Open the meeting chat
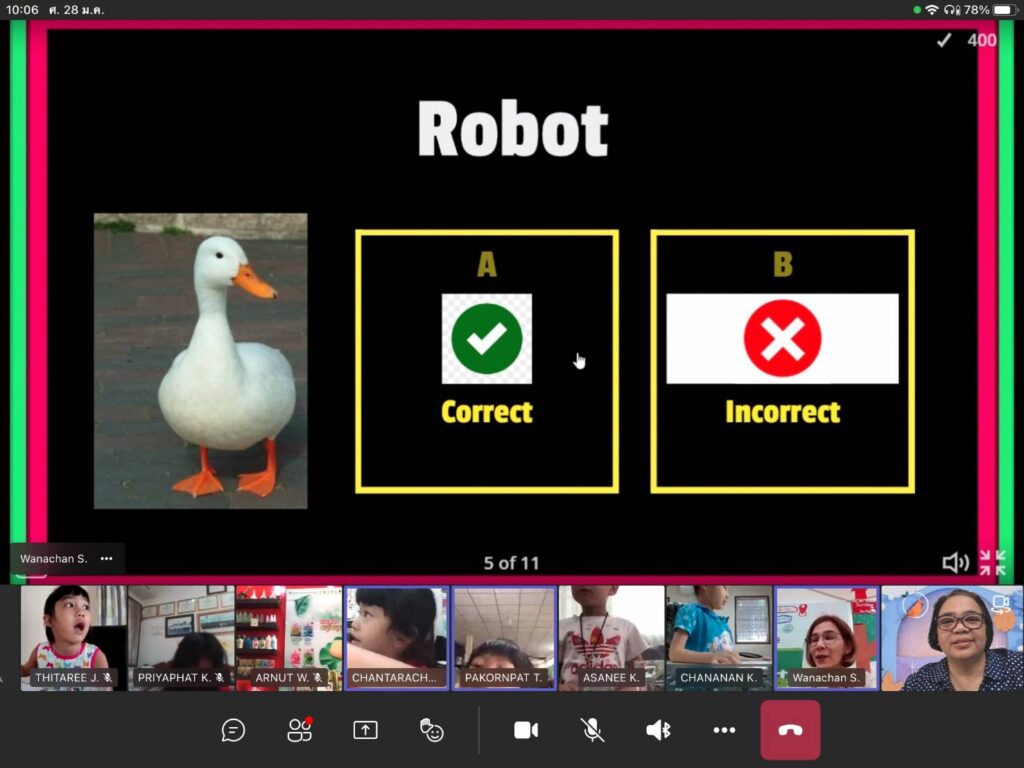 [x=233, y=730]
